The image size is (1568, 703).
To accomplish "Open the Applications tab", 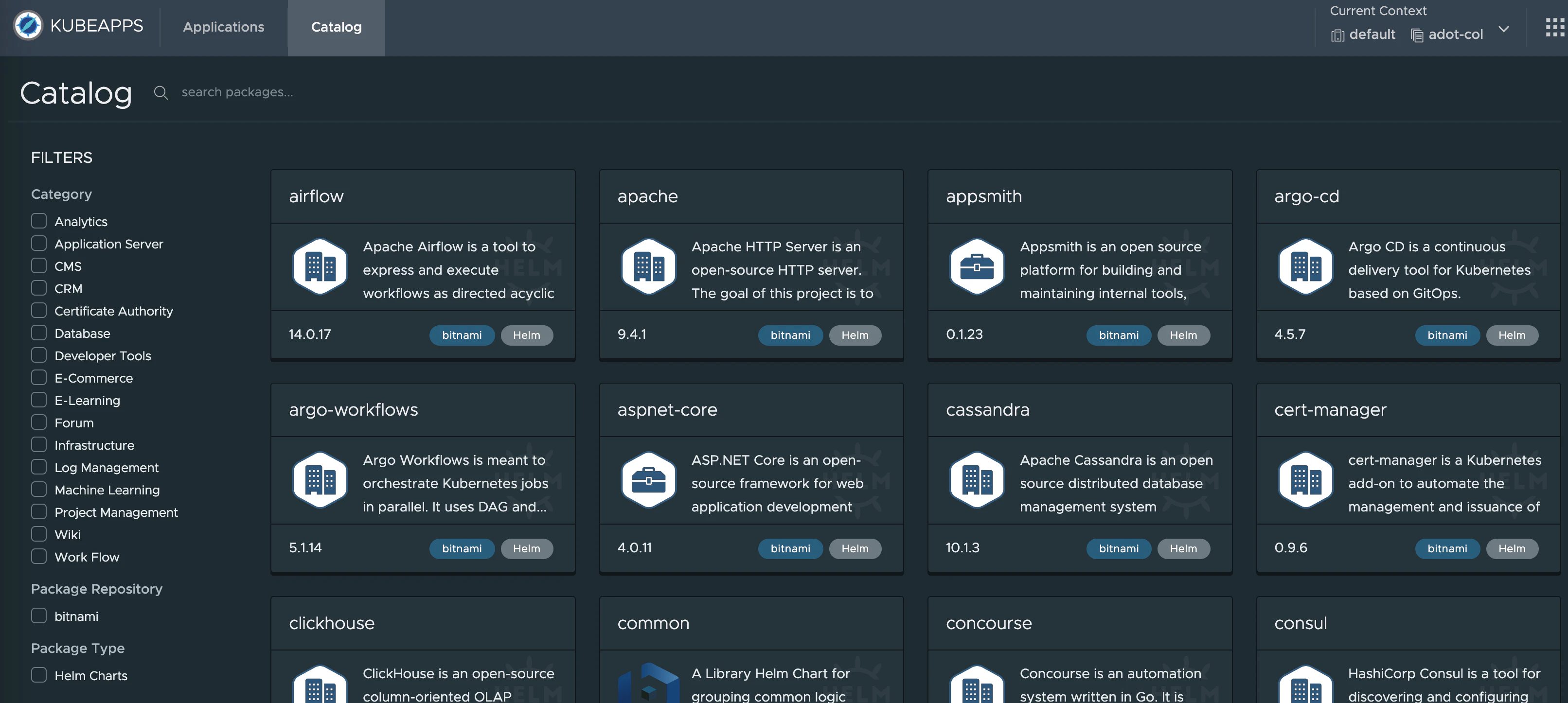I will pyautogui.click(x=223, y=27).
